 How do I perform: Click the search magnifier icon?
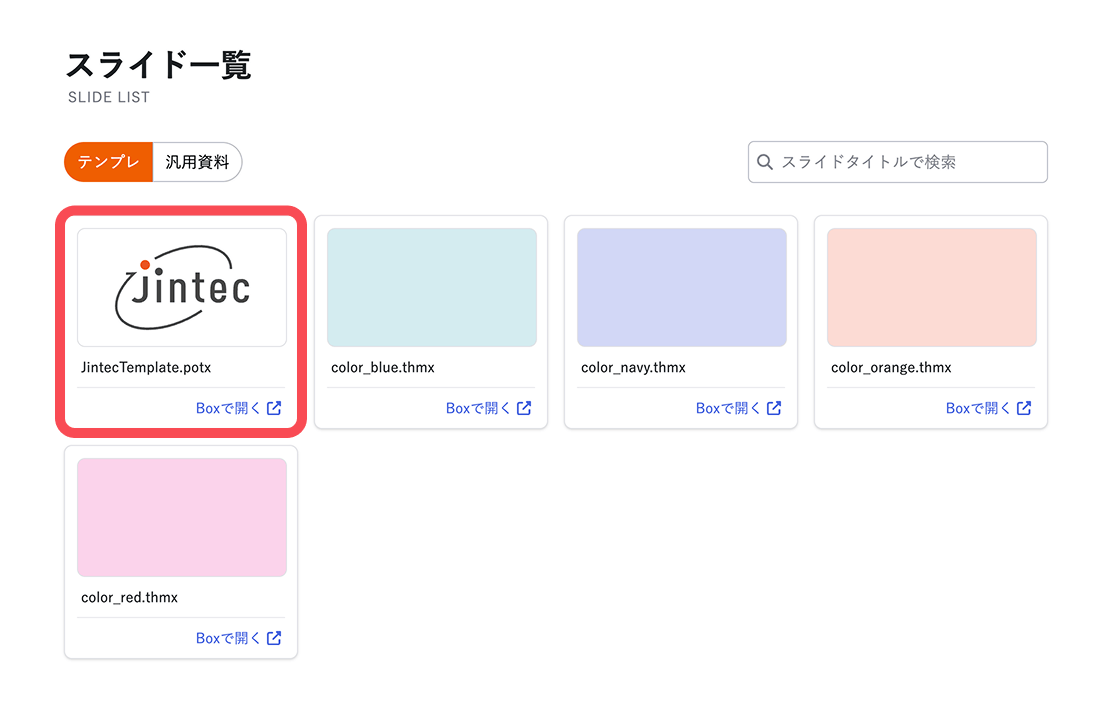tap(765, 162)
